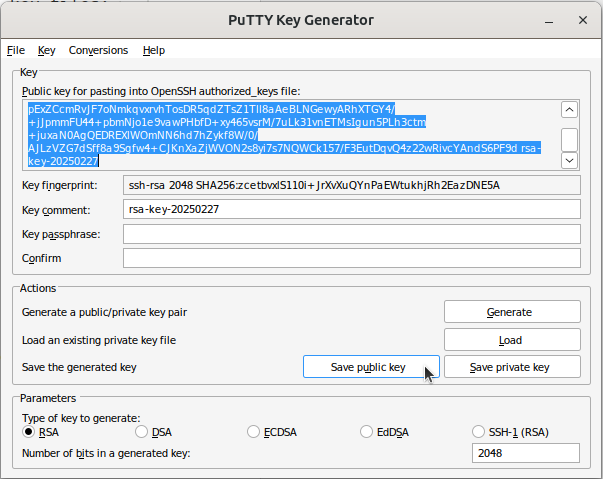Click the Generate button
This screenshot has height=479, width=603.
(x=512, y=312)
